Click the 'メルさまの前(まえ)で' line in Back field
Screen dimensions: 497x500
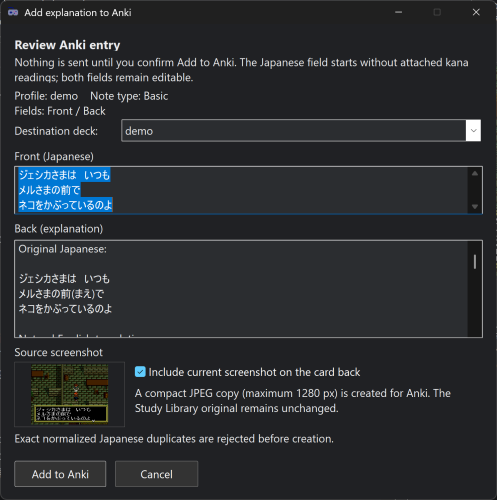click(61, 294)
